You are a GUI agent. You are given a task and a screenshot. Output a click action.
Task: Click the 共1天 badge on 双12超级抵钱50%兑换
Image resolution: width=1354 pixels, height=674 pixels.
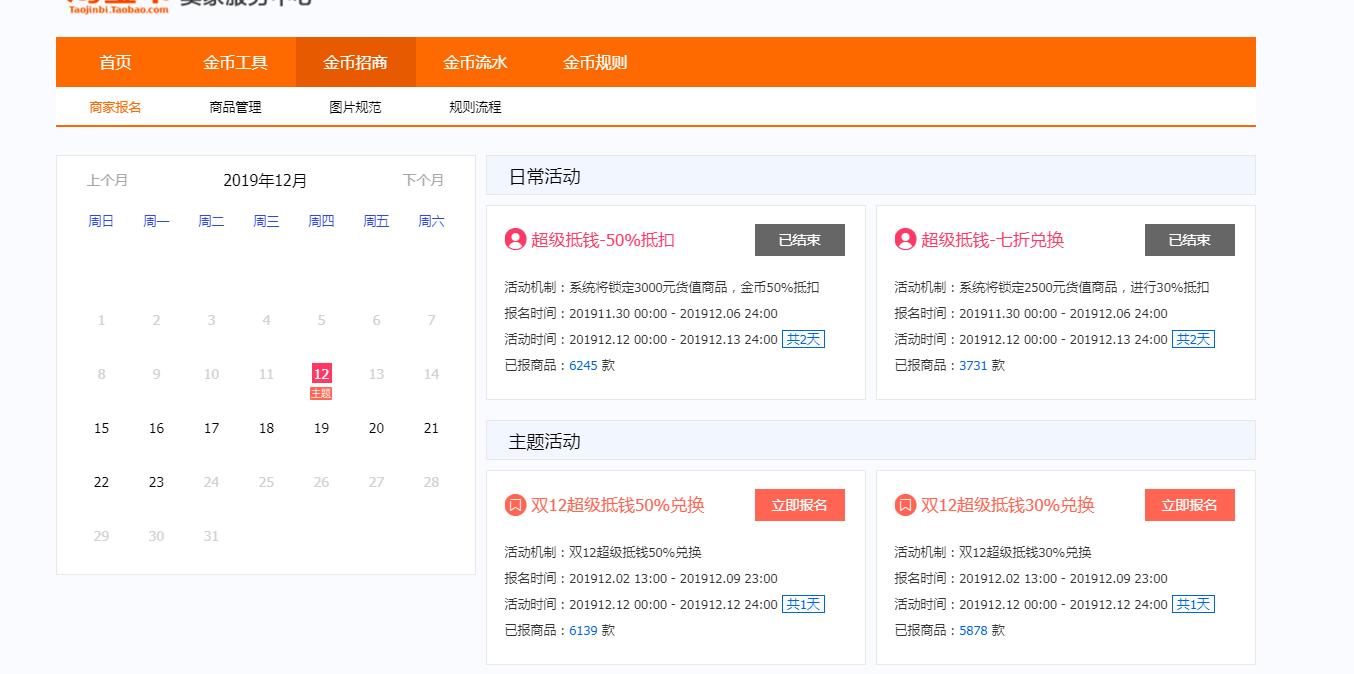click(x=804, y=604)
